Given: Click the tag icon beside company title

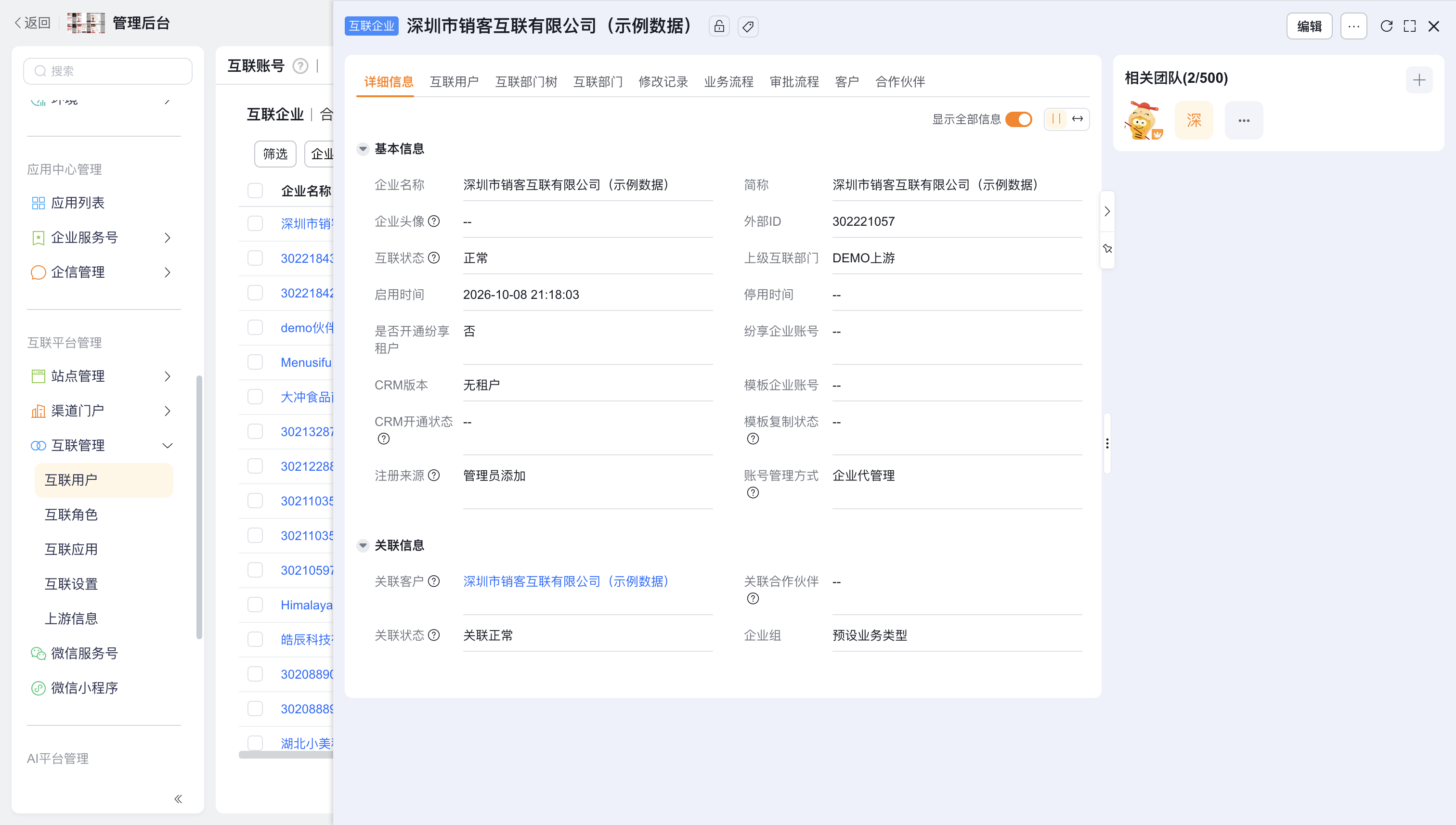Looking at the screenshot, I should click(748, 26).
